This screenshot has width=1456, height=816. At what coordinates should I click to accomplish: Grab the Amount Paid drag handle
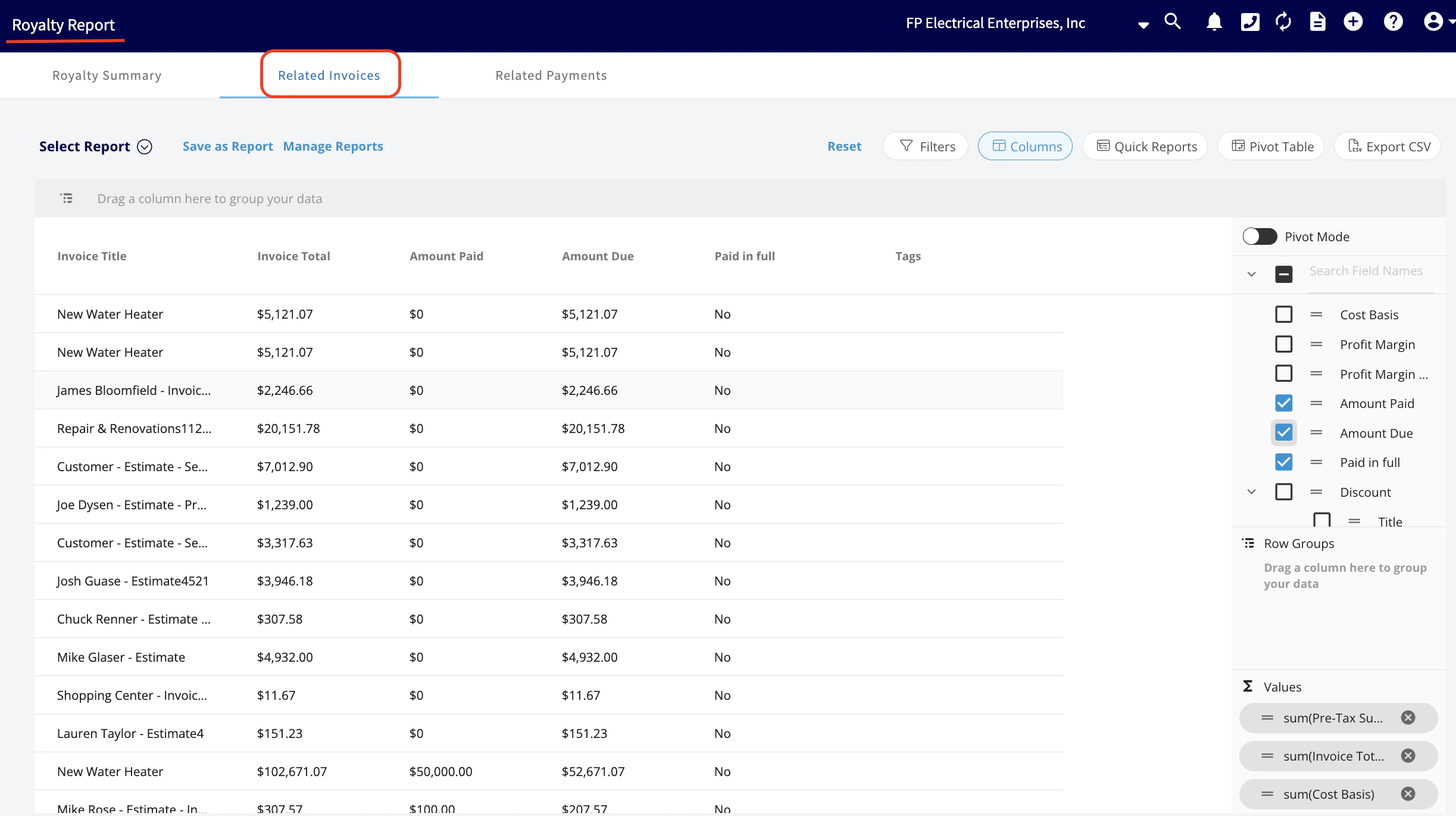(1316, 403)
